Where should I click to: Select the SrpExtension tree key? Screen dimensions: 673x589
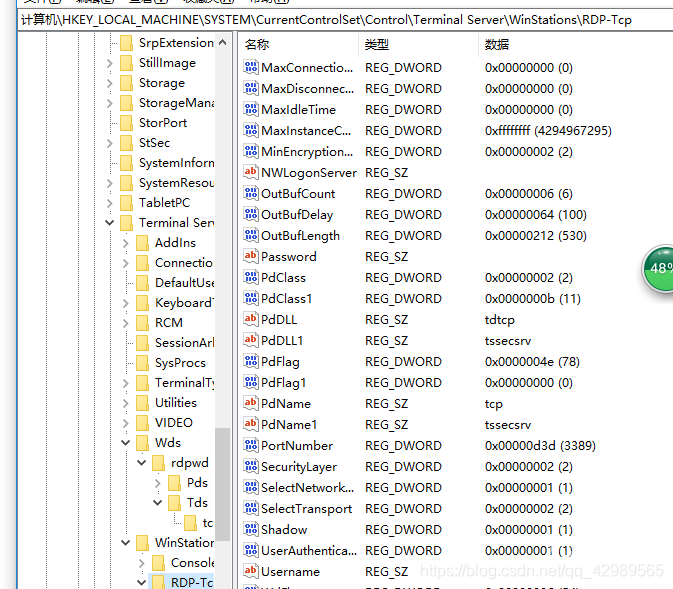[176, 43]
